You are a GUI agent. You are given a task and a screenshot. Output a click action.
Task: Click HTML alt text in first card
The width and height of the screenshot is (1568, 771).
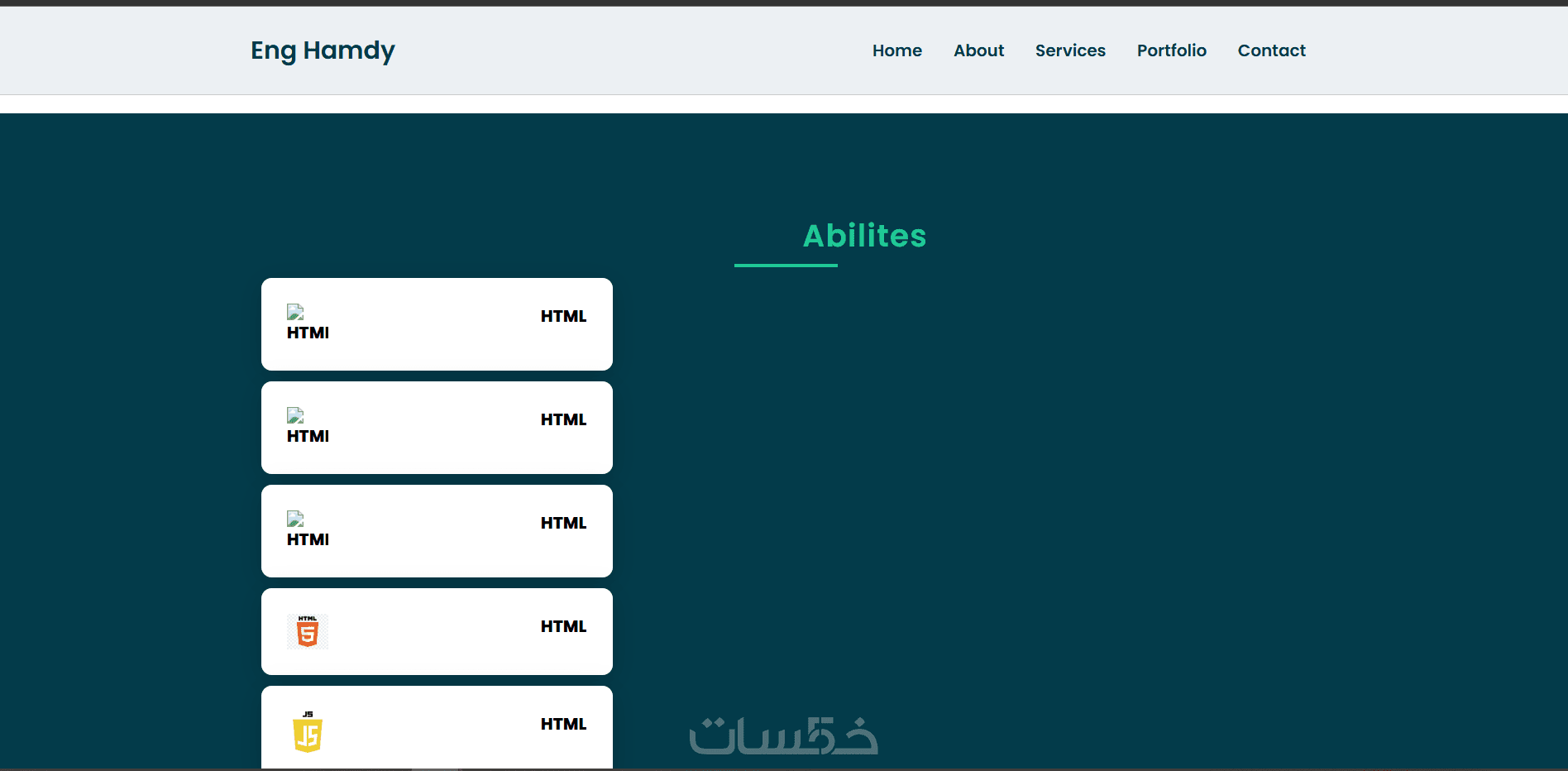308,333
